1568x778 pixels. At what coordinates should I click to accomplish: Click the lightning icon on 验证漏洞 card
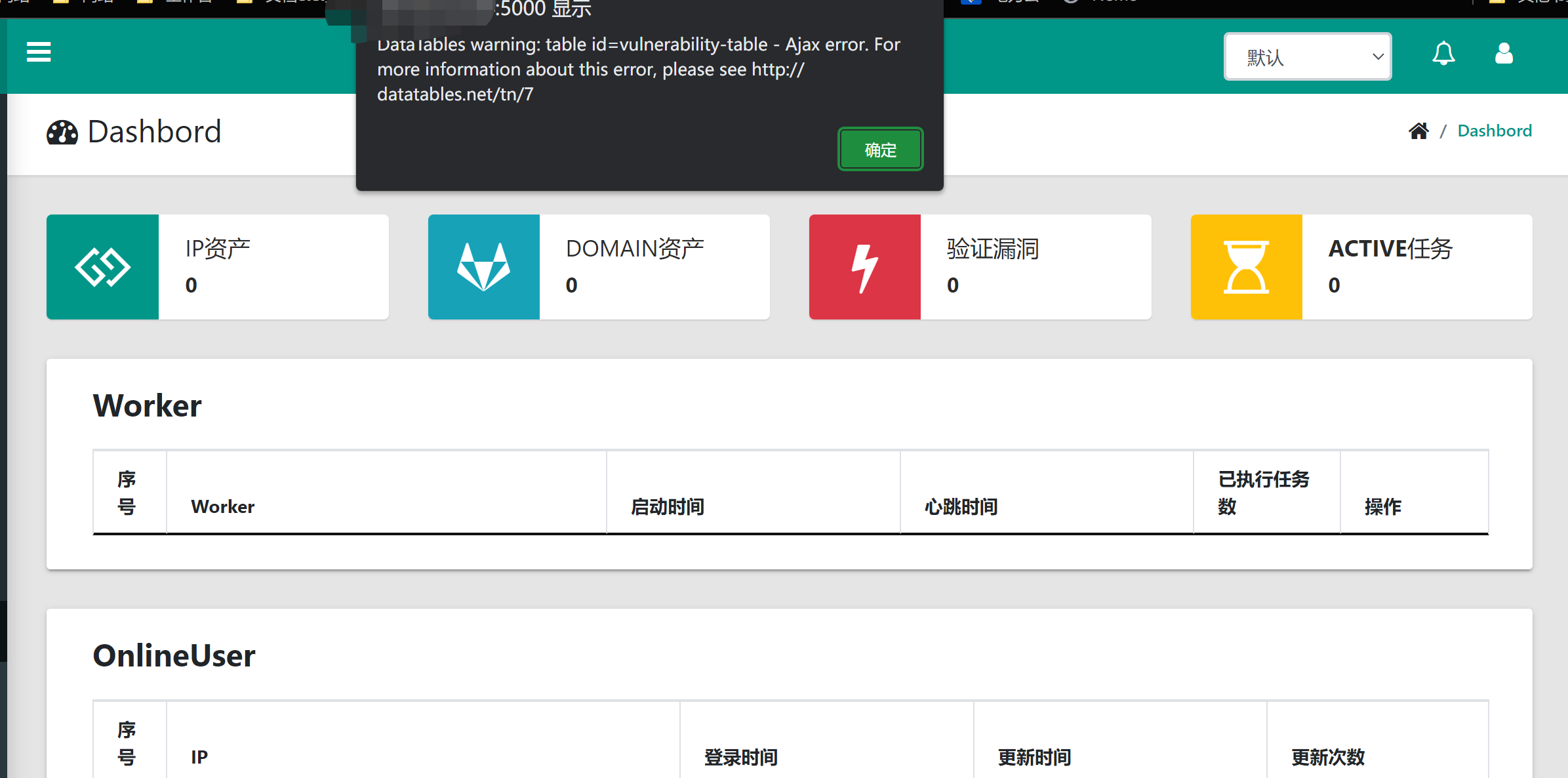(x=864, y=266)
